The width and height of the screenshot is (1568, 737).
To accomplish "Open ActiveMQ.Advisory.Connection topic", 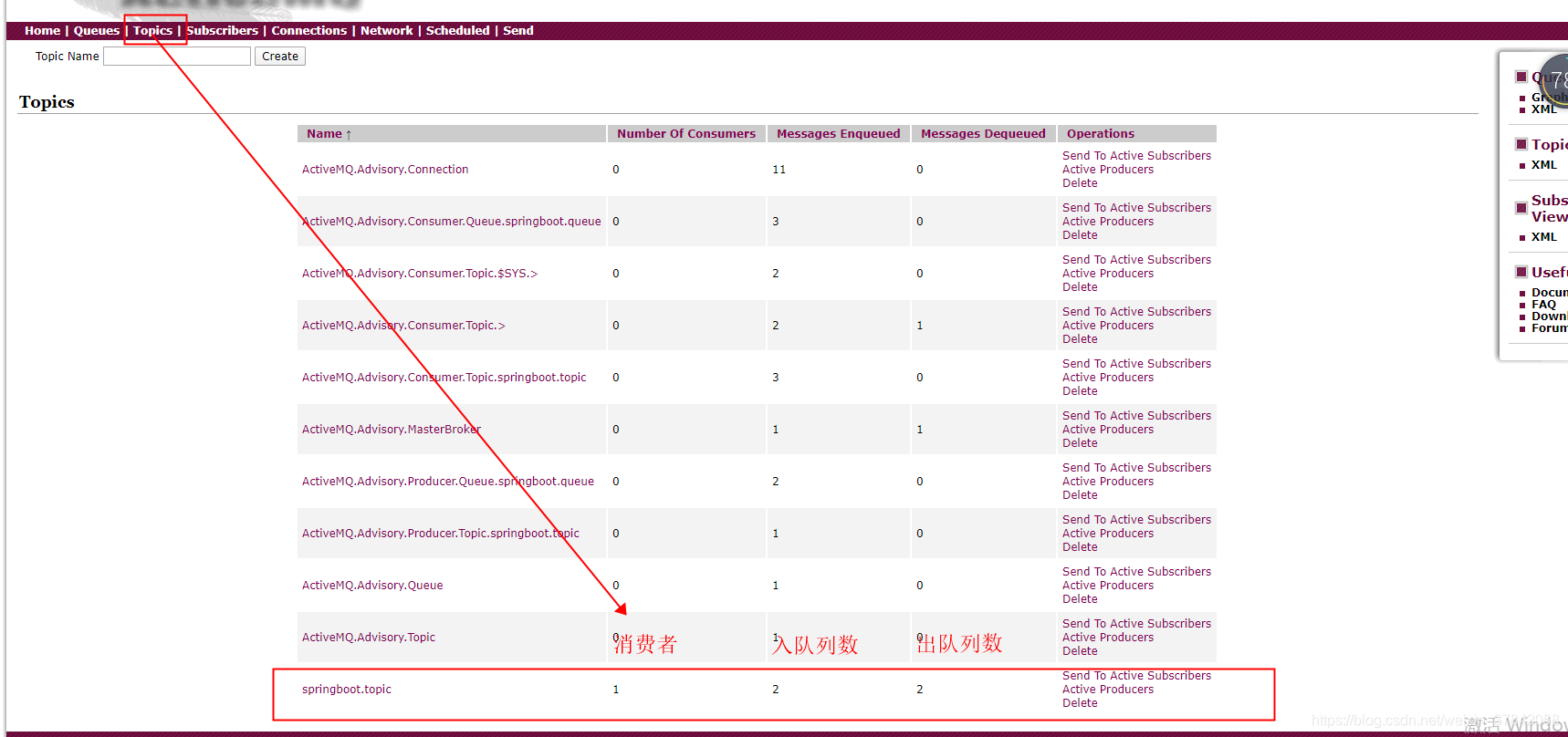I will pos(385,170).
